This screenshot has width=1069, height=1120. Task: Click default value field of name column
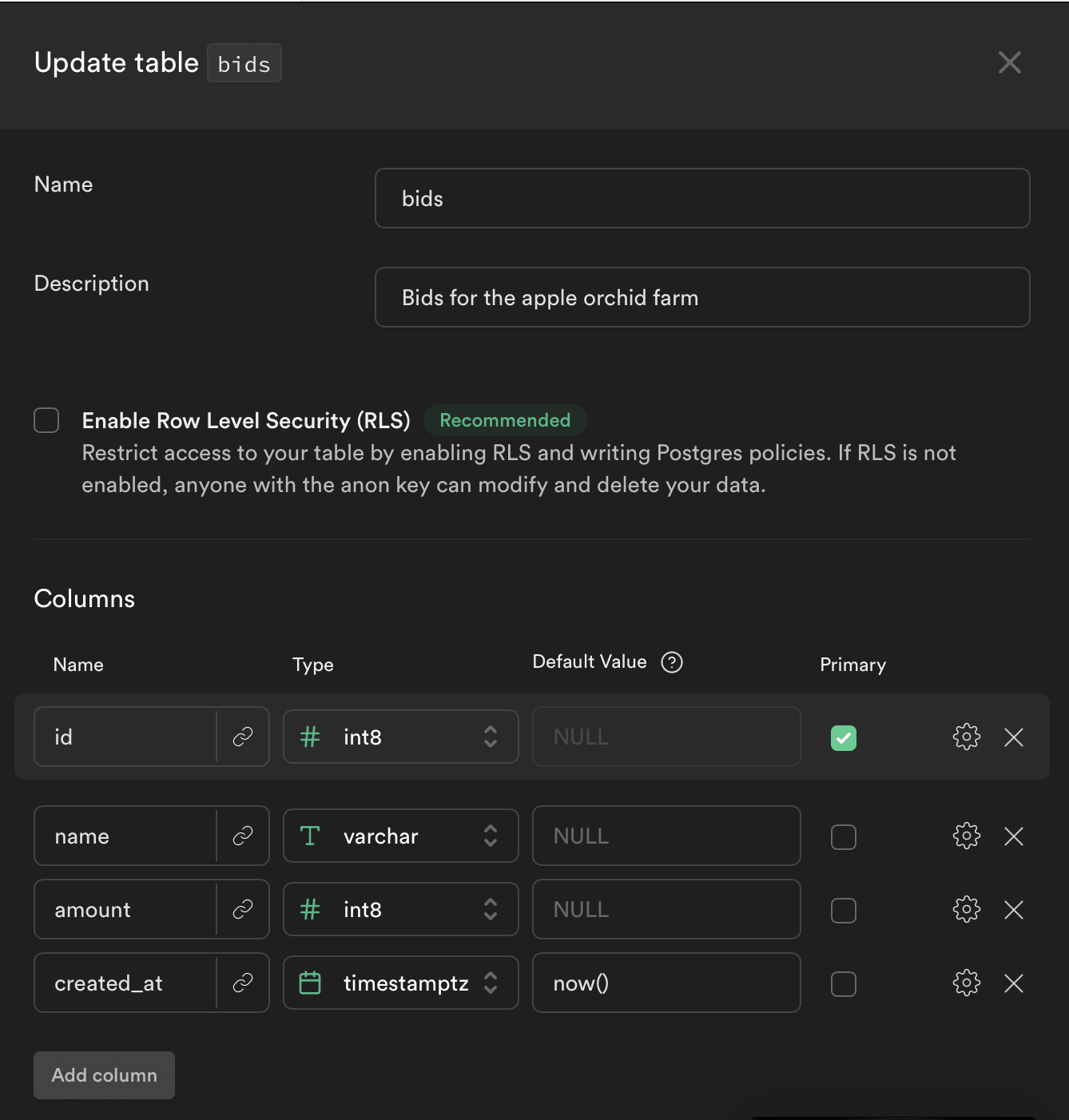pos(666,836)
